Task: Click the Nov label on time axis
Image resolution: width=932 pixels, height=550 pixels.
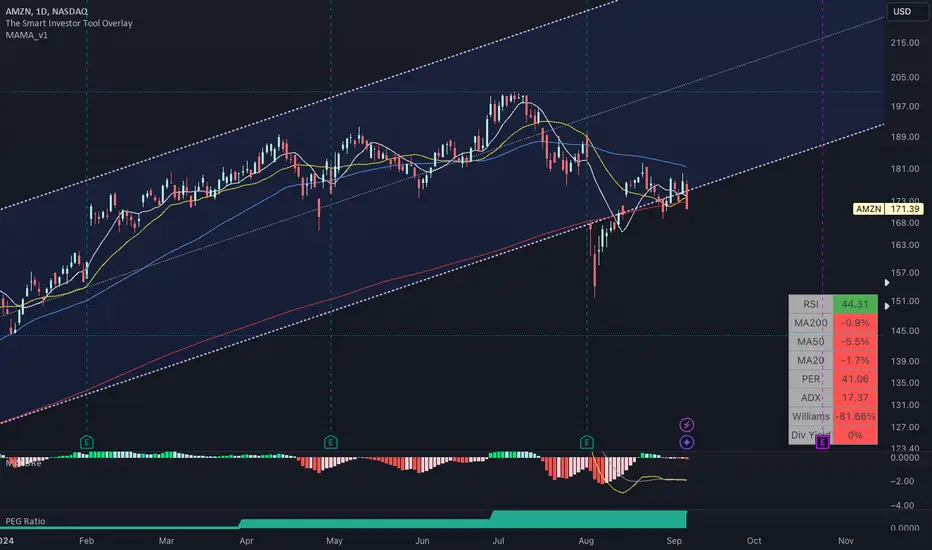Action: (845, 540)
